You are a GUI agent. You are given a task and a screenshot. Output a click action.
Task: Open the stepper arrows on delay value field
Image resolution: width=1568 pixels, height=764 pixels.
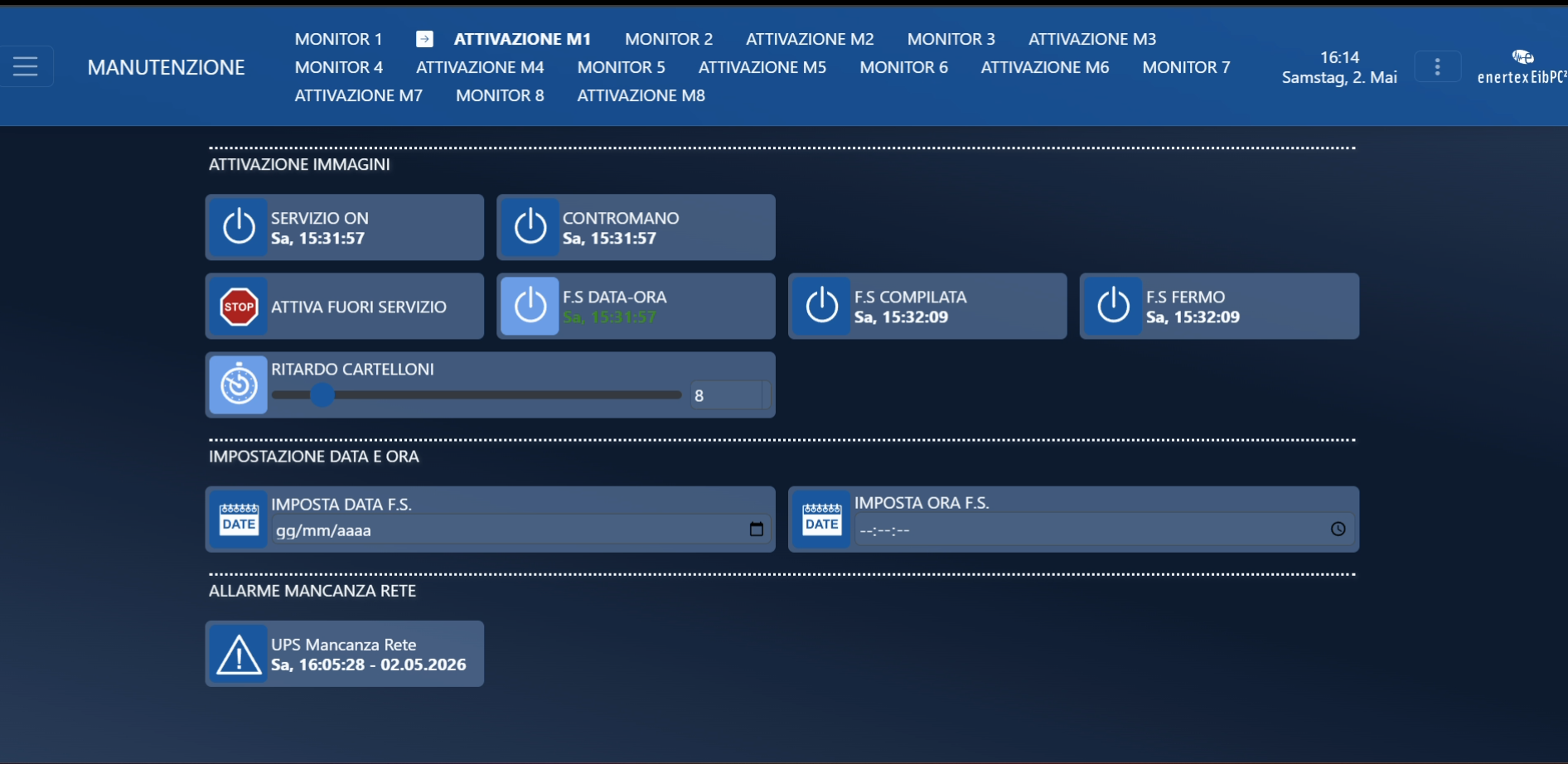point(766,395)
